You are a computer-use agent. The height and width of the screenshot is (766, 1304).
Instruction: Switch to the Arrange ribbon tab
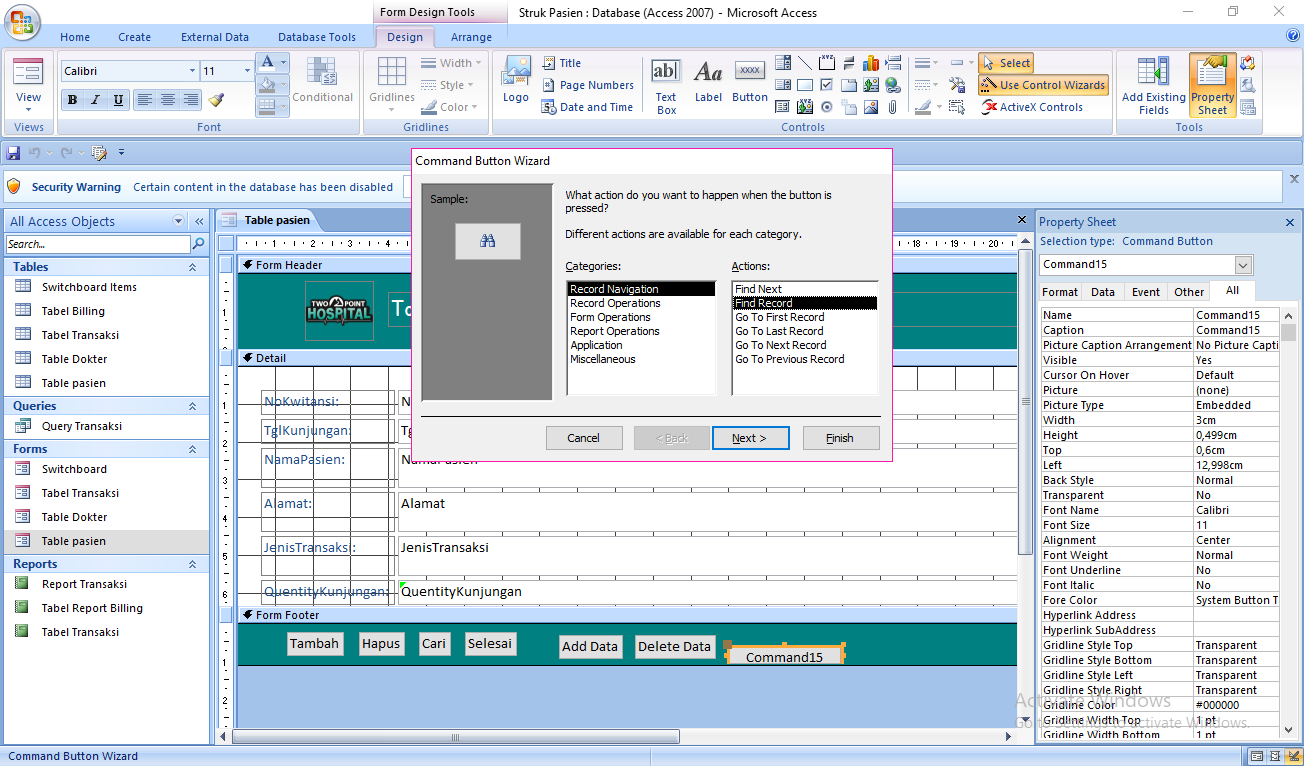[471, 36]
